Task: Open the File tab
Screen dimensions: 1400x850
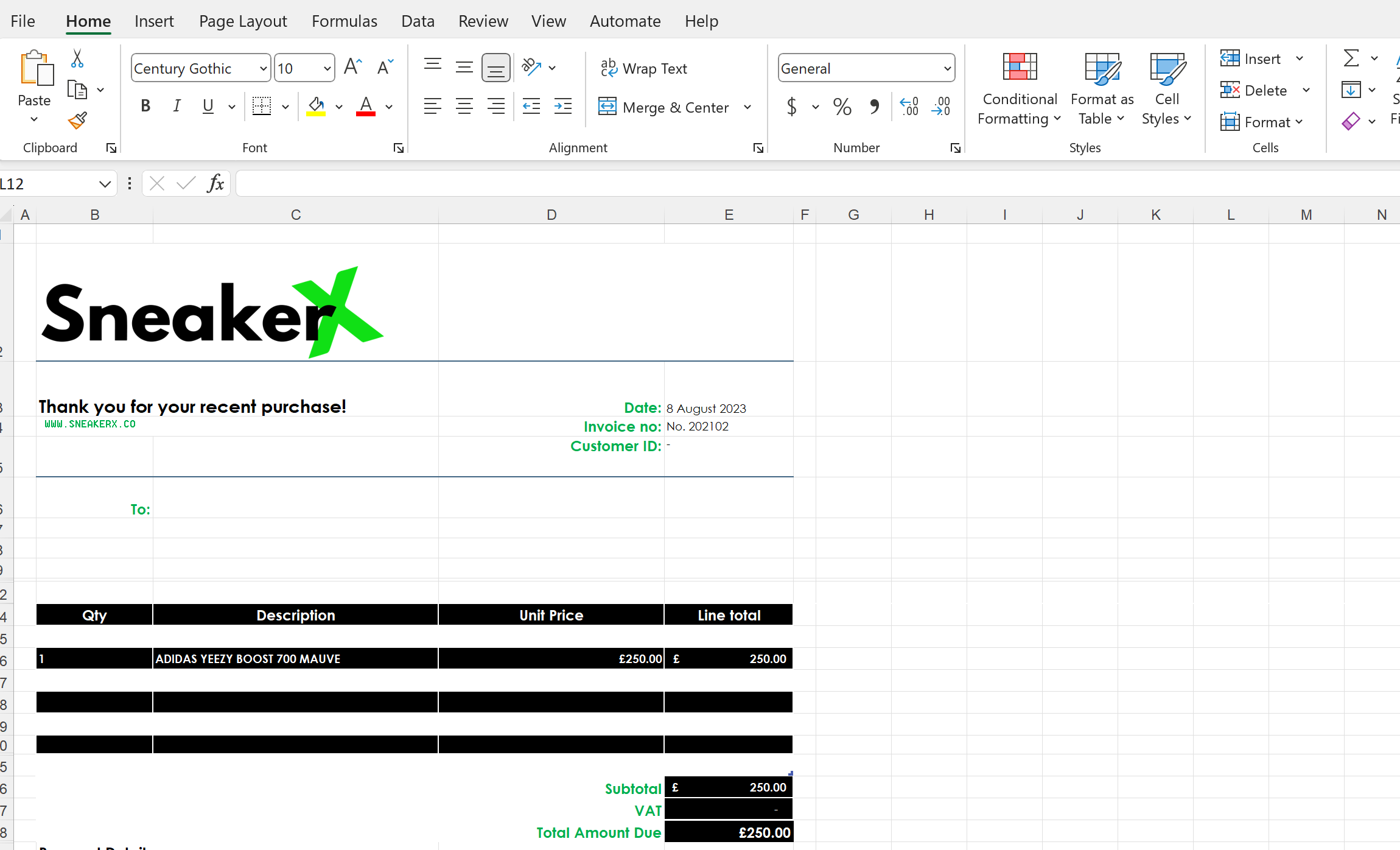Action: click(x=23, y=21)
